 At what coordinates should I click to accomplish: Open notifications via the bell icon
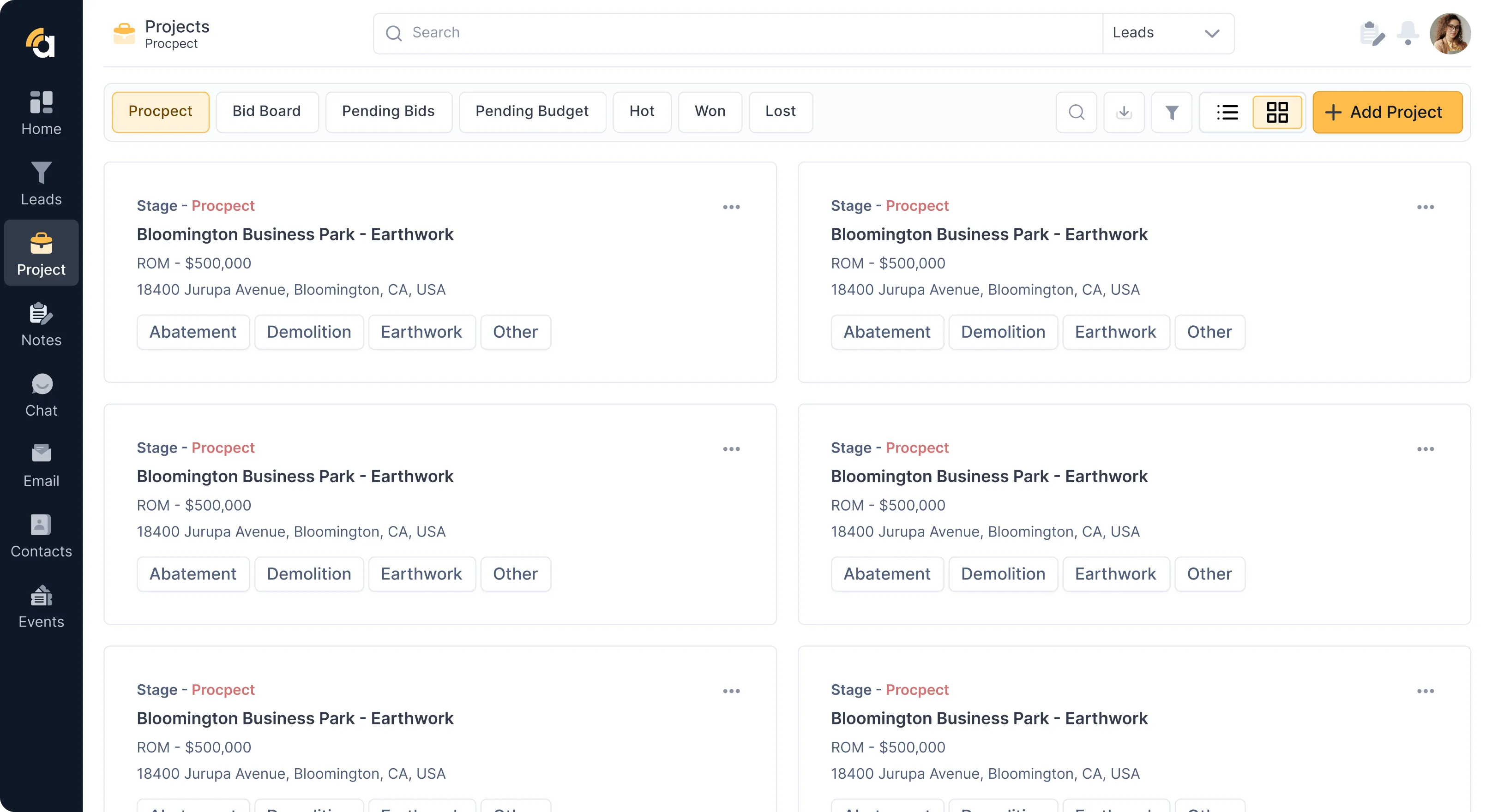[1408, 34]
